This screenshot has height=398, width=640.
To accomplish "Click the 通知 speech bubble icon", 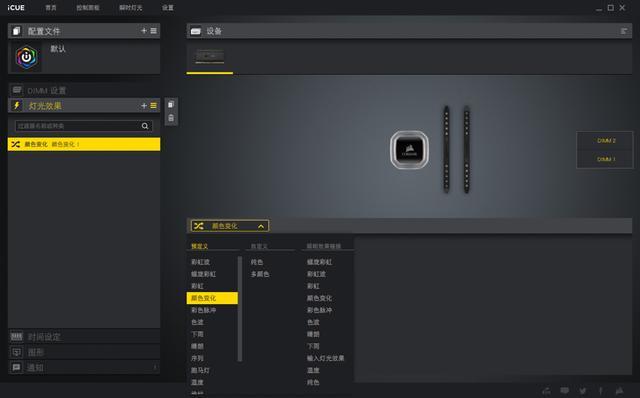I will 17,367.
